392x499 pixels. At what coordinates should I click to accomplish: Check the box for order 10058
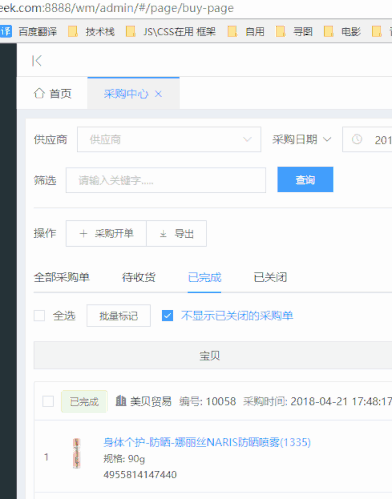coord(48,401)
